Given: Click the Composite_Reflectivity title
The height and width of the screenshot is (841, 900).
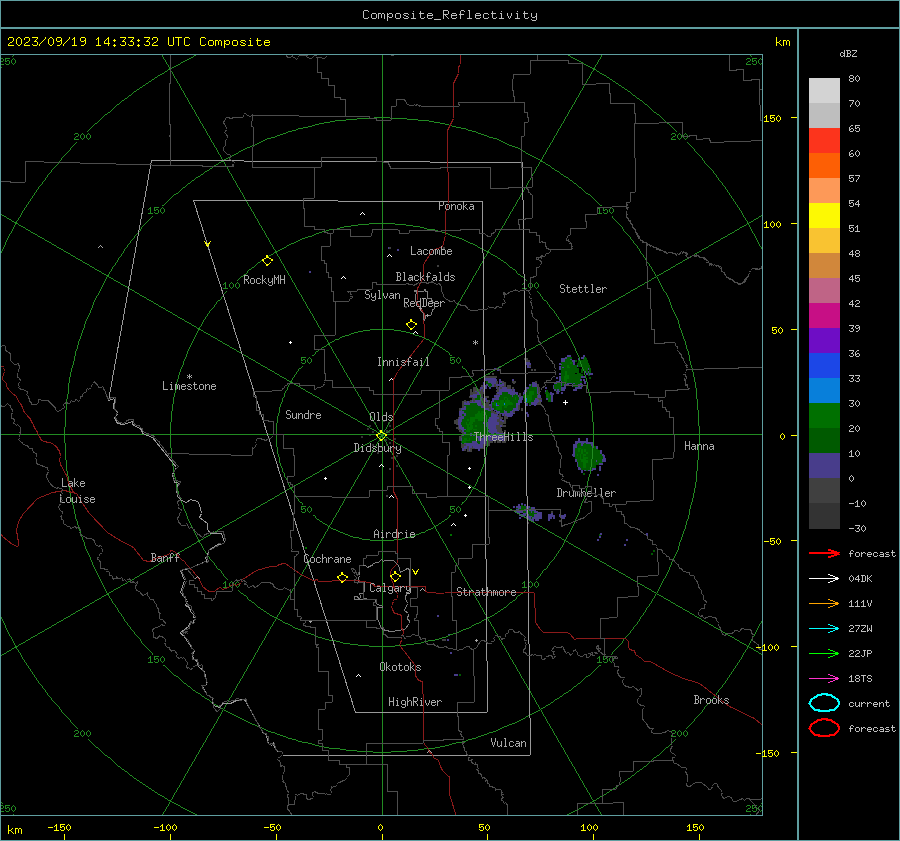Looking at the screenshot, I should [x=449, y=15].
